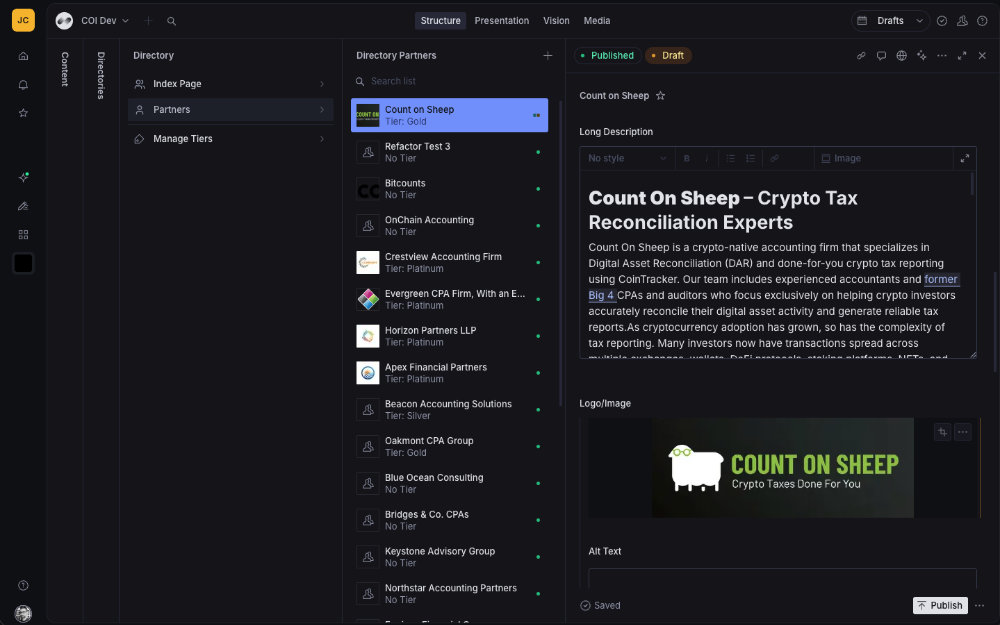Select Apex Financial Partners entry

[450, 373]
